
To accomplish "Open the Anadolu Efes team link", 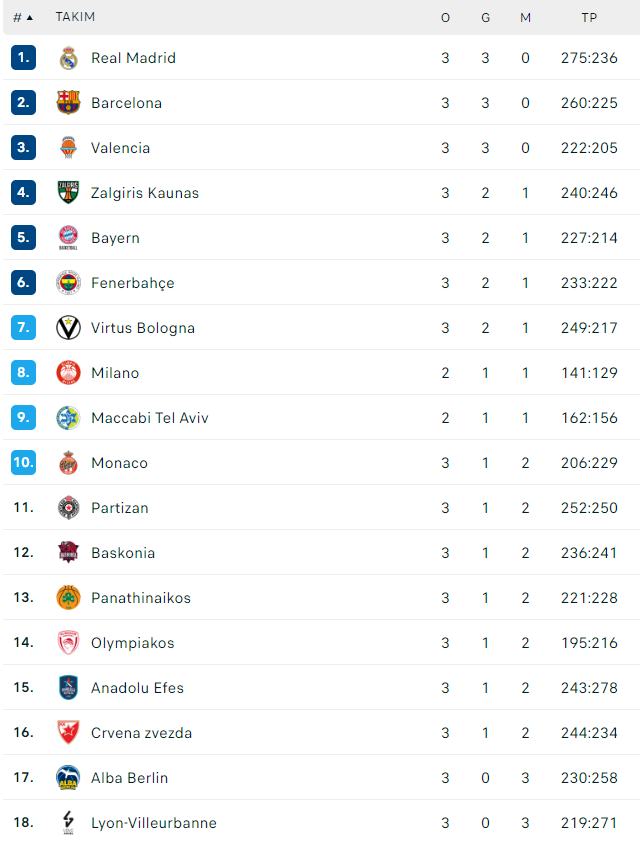I will 137,688.
